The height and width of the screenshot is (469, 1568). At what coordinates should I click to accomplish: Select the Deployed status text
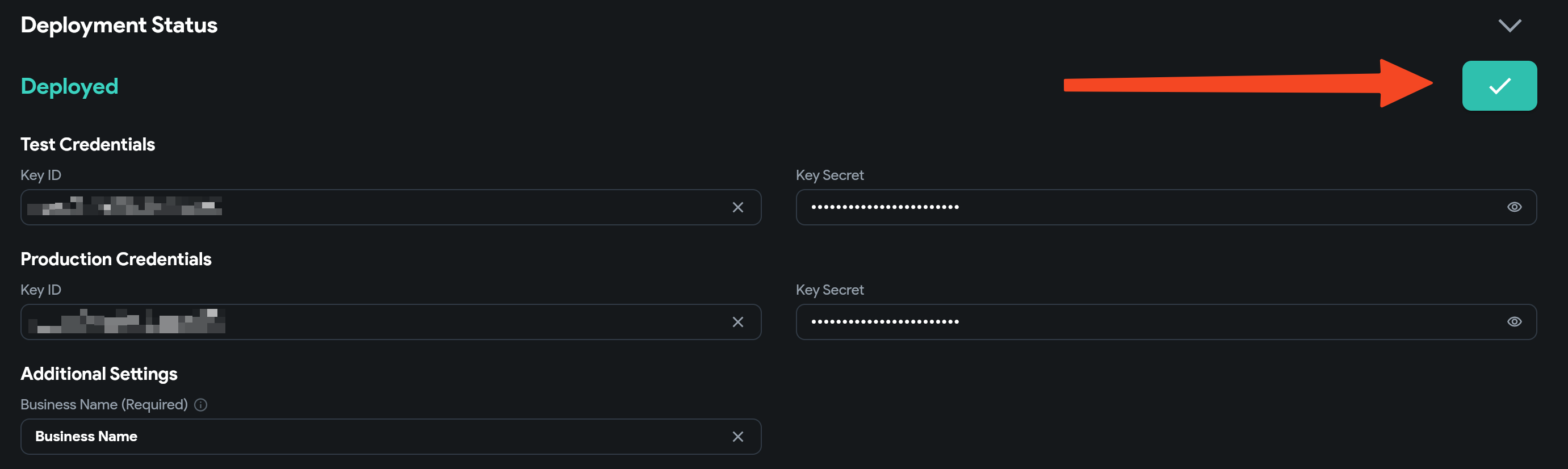[x=69, y=86]
